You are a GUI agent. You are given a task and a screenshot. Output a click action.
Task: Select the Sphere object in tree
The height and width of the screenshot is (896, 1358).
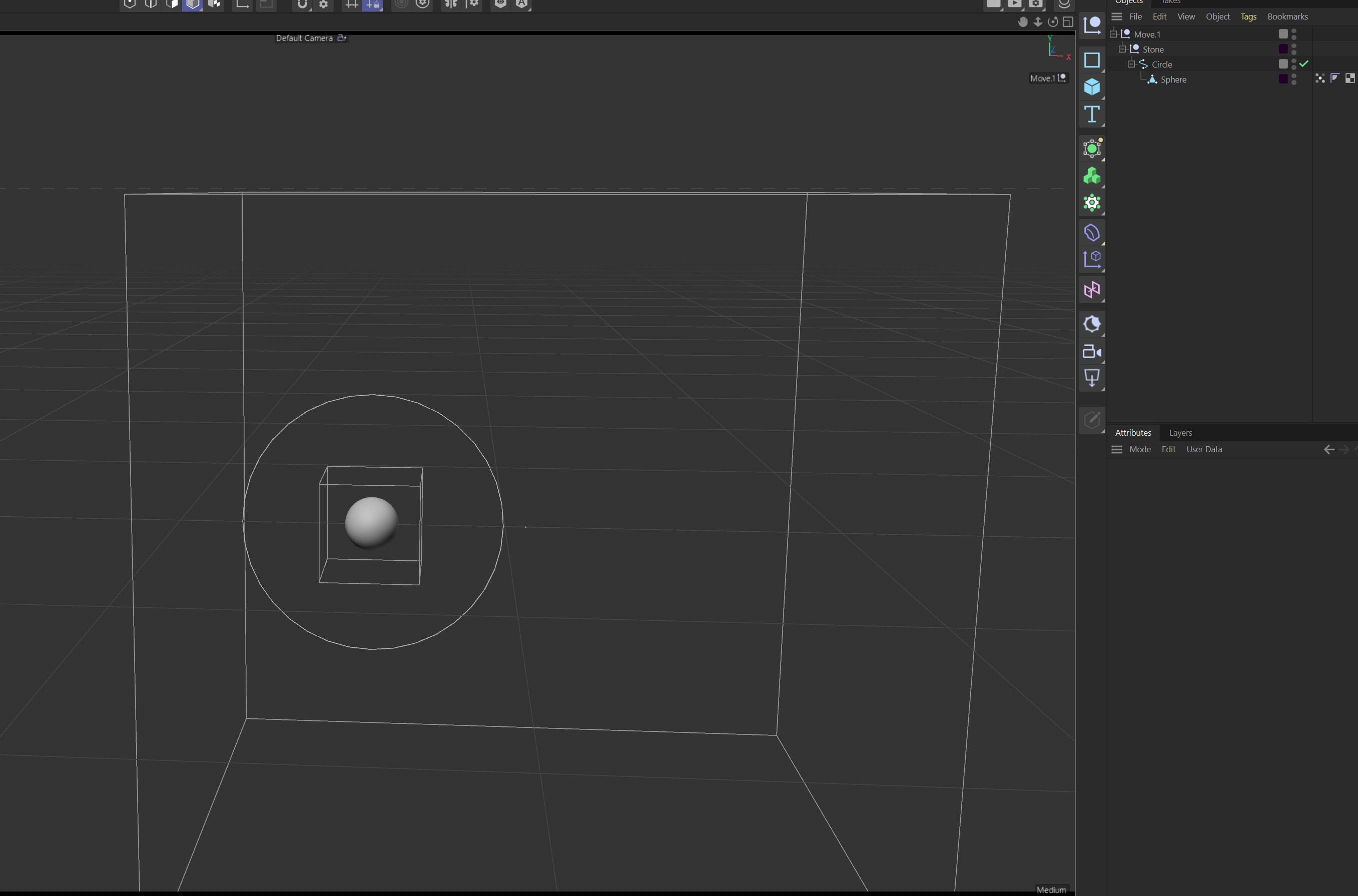[1173, 80]
